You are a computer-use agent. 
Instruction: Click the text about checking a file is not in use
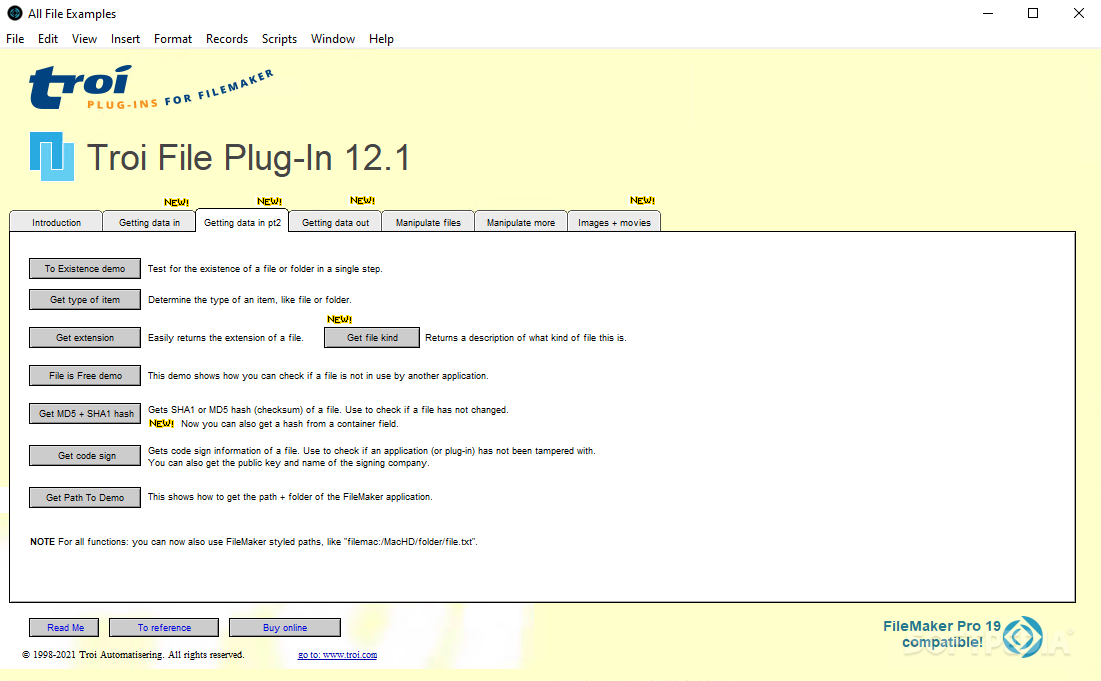[318, 376]
